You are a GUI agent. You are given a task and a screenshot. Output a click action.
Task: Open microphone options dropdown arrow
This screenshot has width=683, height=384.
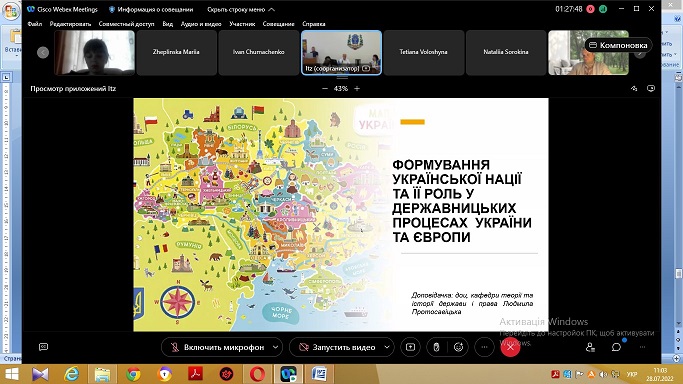(276, 347)
